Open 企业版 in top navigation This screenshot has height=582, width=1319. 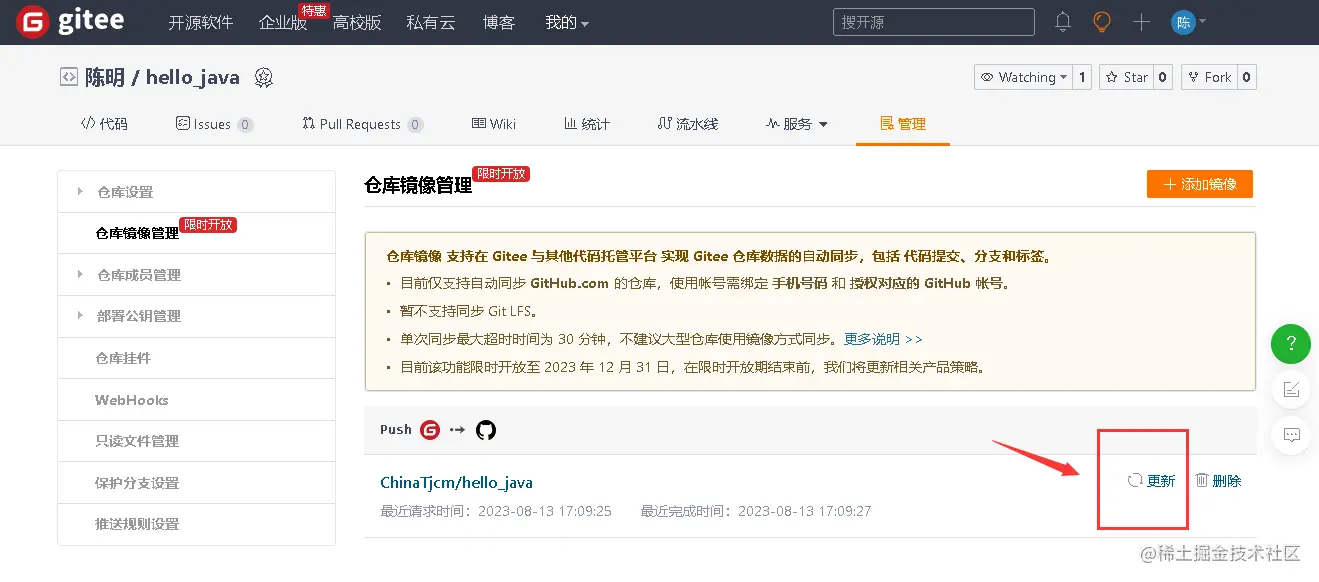283,22
